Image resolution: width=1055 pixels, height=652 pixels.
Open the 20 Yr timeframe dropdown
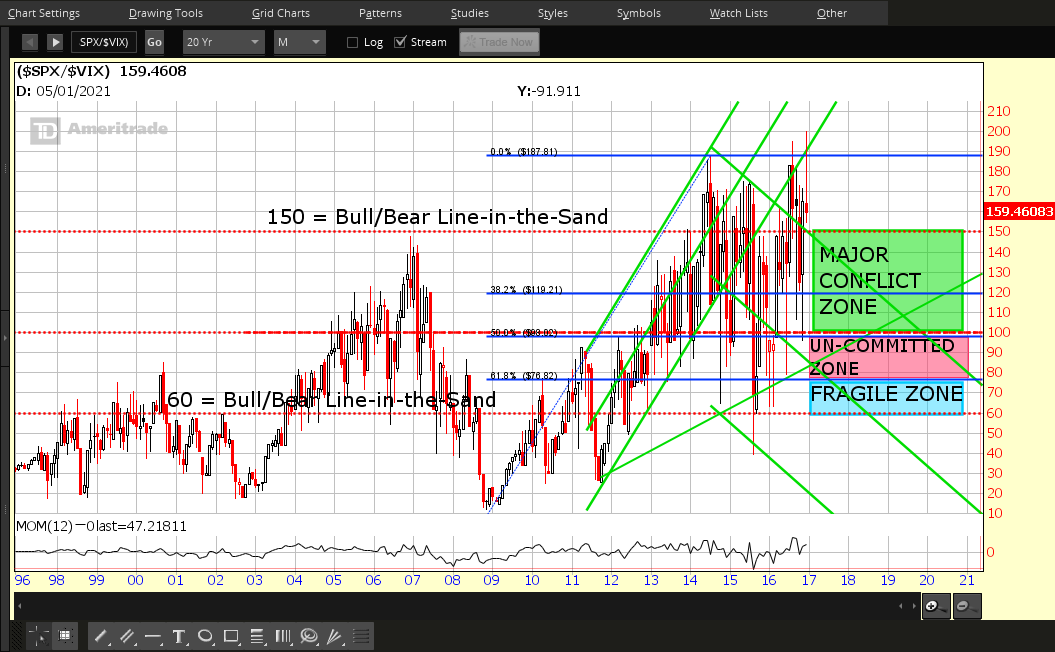tap(222, 42)
